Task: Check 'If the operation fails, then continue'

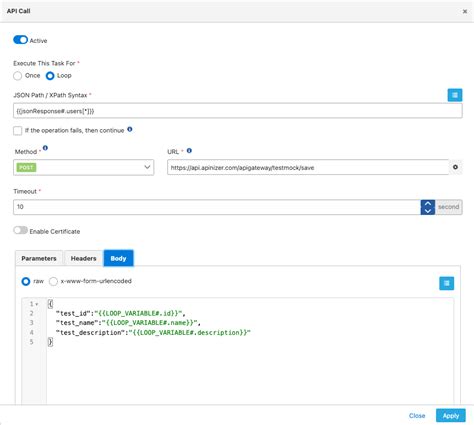Action: point(18,130)
